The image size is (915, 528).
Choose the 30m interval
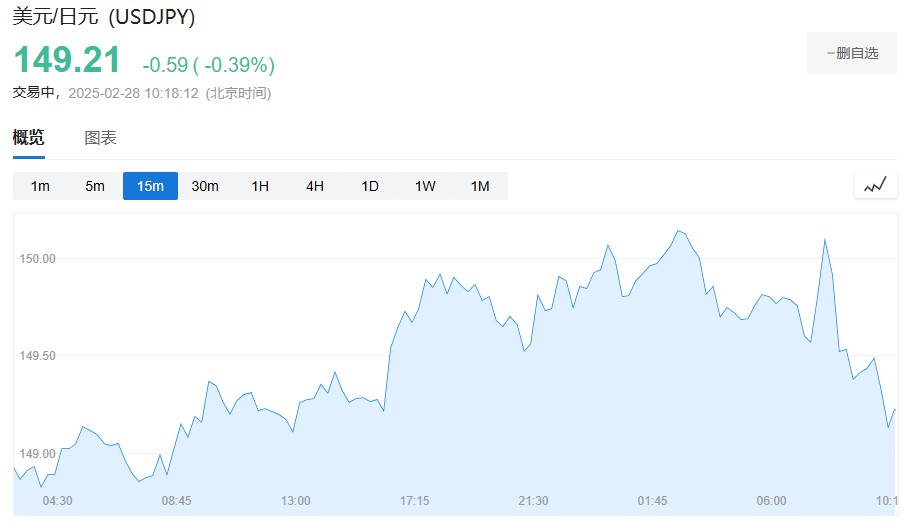(x=205, y=186)
